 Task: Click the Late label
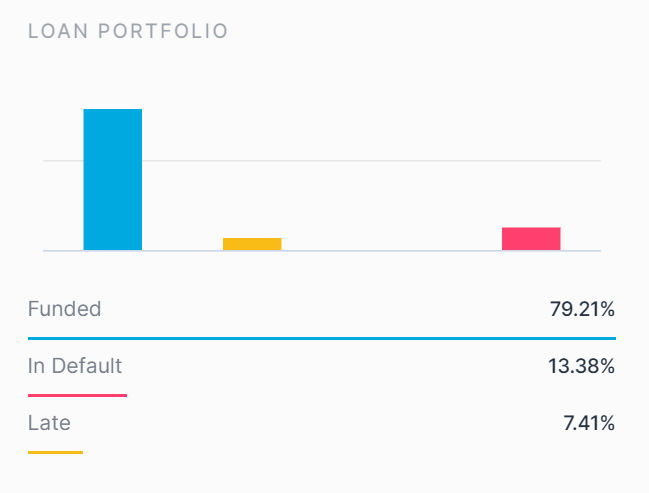coord(49,423)
